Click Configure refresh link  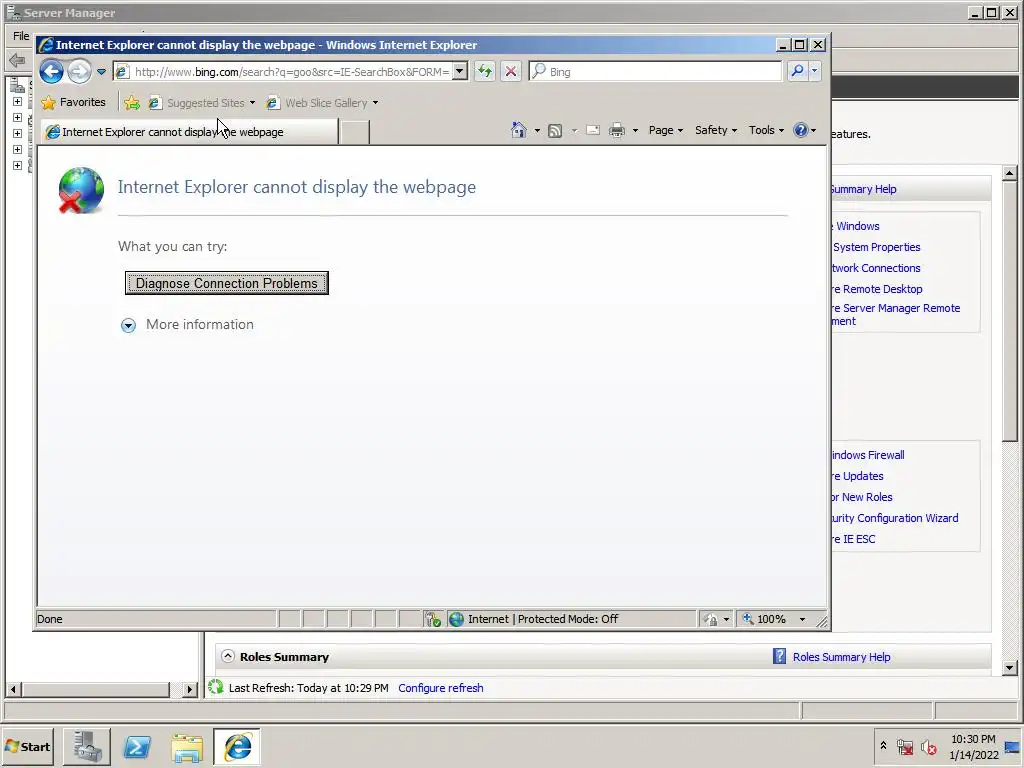441,688
